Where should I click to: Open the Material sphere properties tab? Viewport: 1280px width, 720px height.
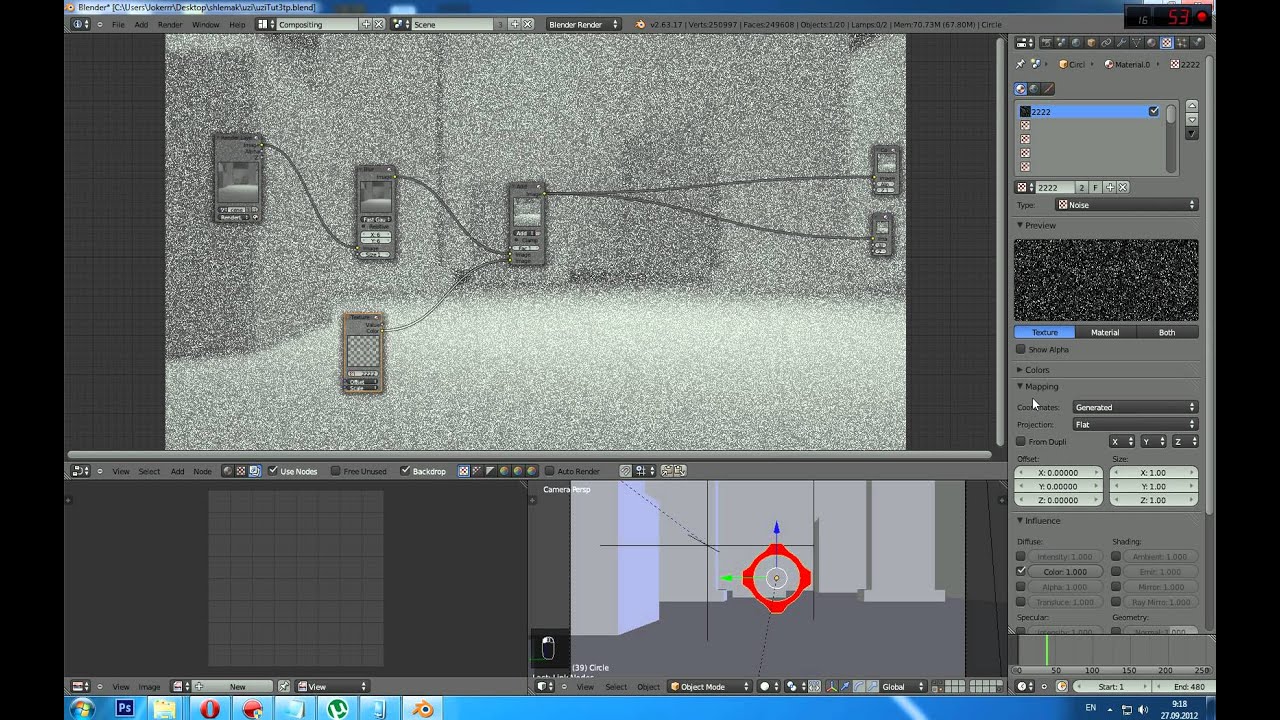[1151, 43]
